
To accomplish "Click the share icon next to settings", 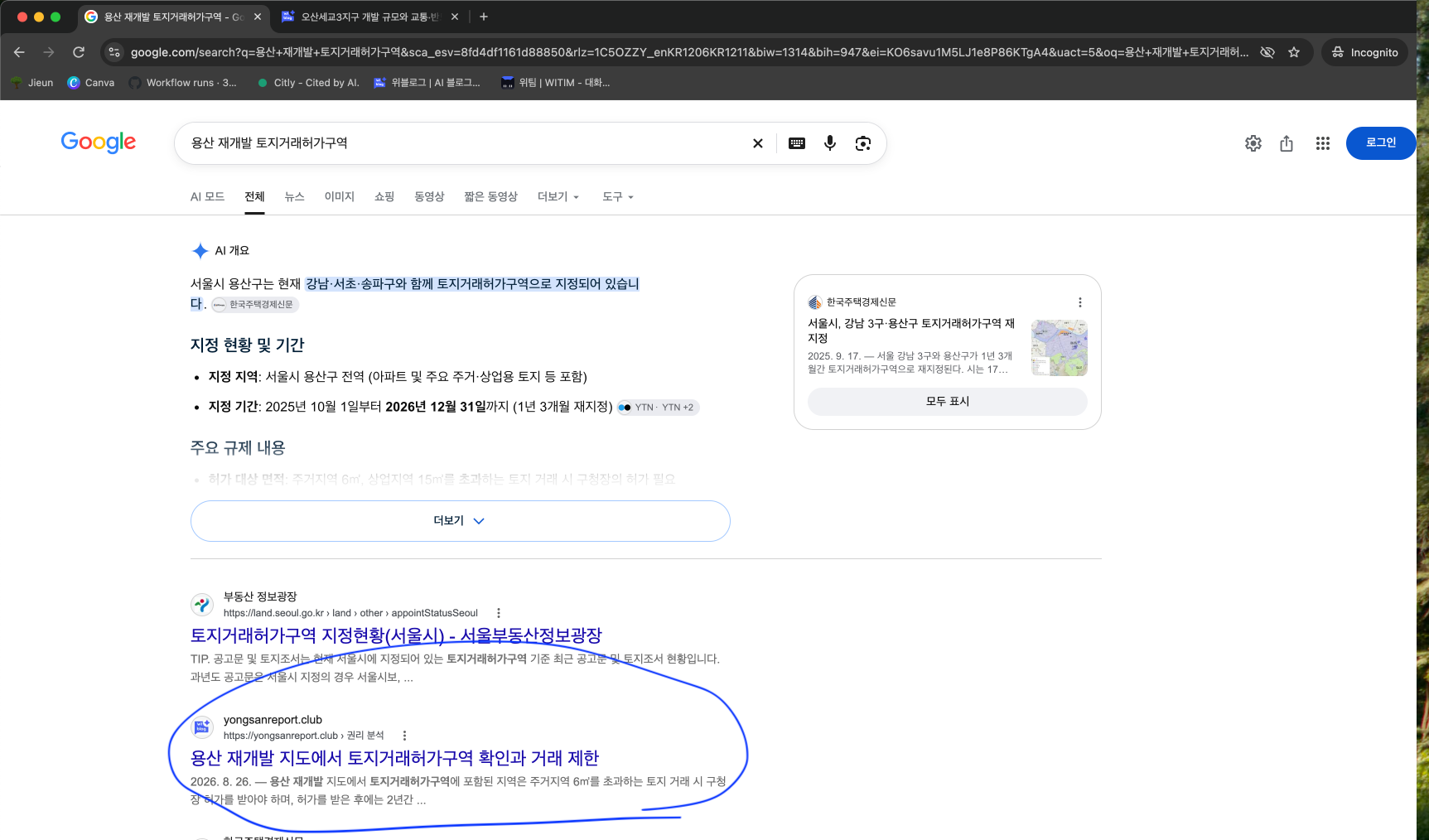I will coord(1287,143).
